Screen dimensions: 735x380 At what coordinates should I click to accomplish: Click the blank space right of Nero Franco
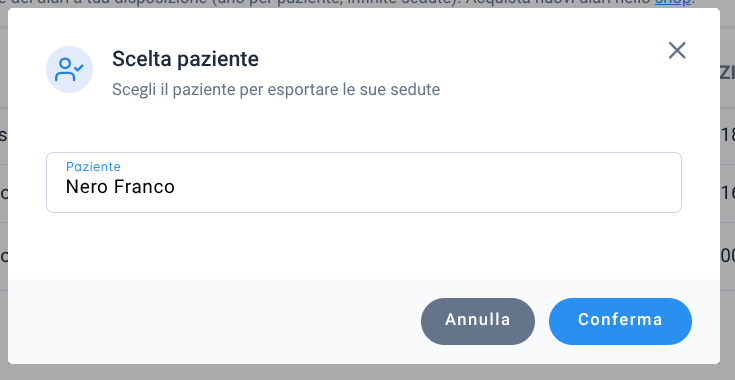(x=422, y=187)
